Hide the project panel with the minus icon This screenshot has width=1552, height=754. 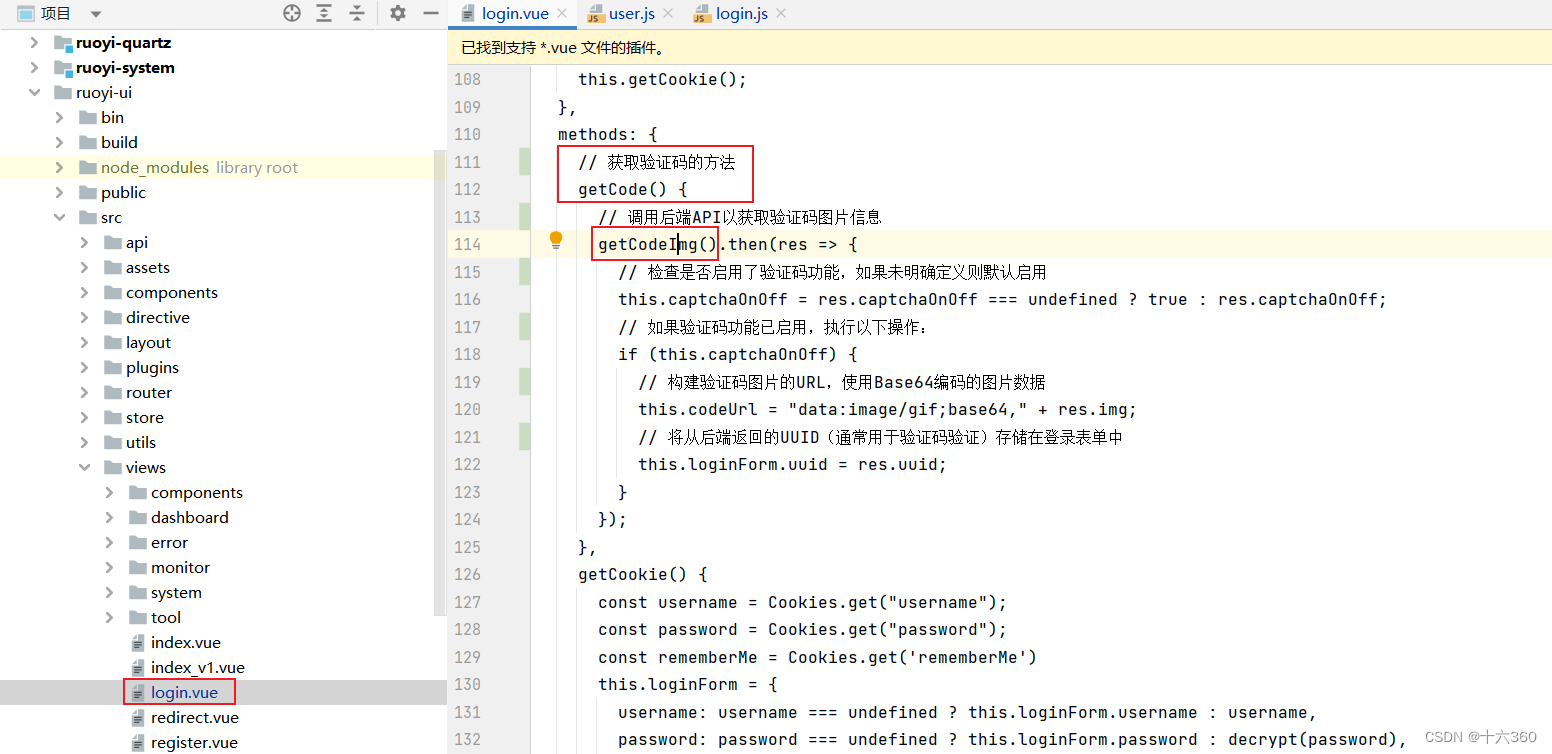[430, 13]
